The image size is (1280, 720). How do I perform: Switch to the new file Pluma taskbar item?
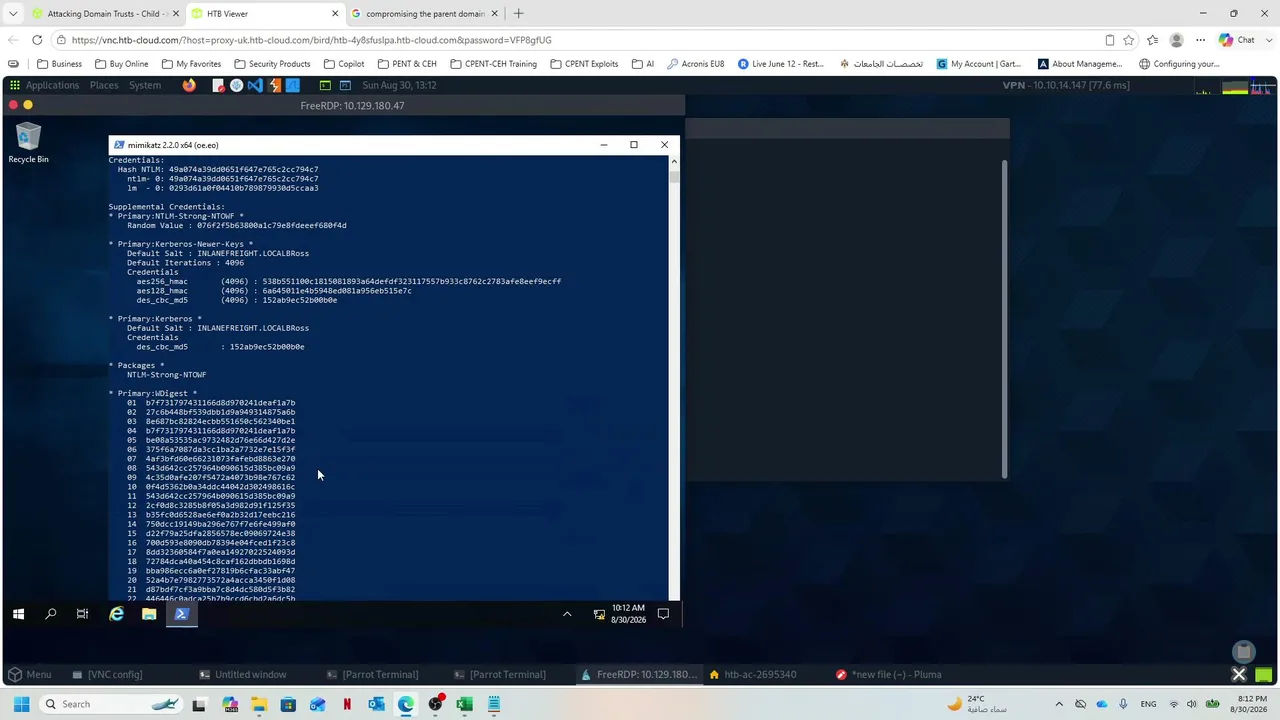click(x=888, y=674)
